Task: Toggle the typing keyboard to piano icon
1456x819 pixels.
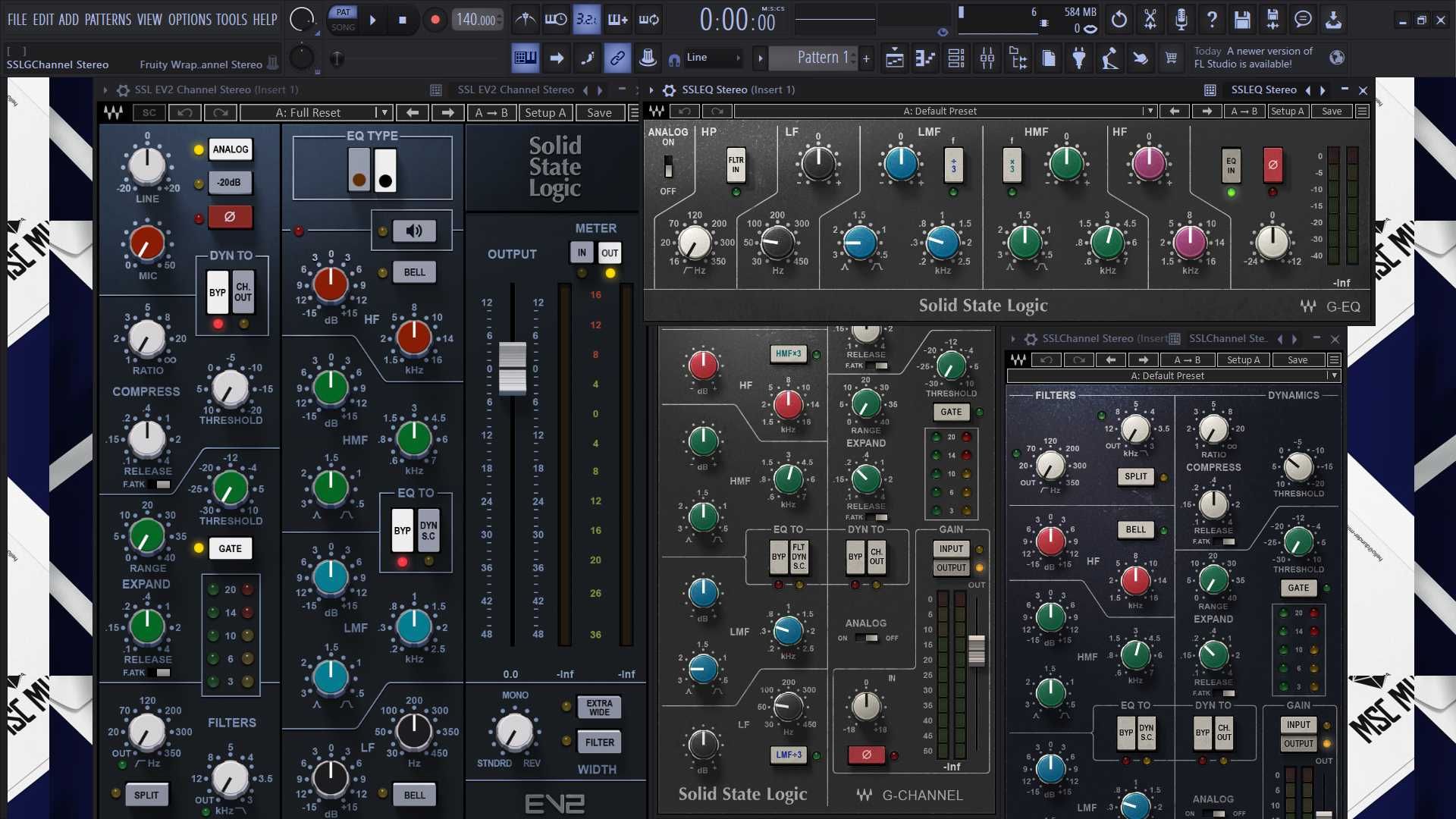Action: [x=525, y=58]
